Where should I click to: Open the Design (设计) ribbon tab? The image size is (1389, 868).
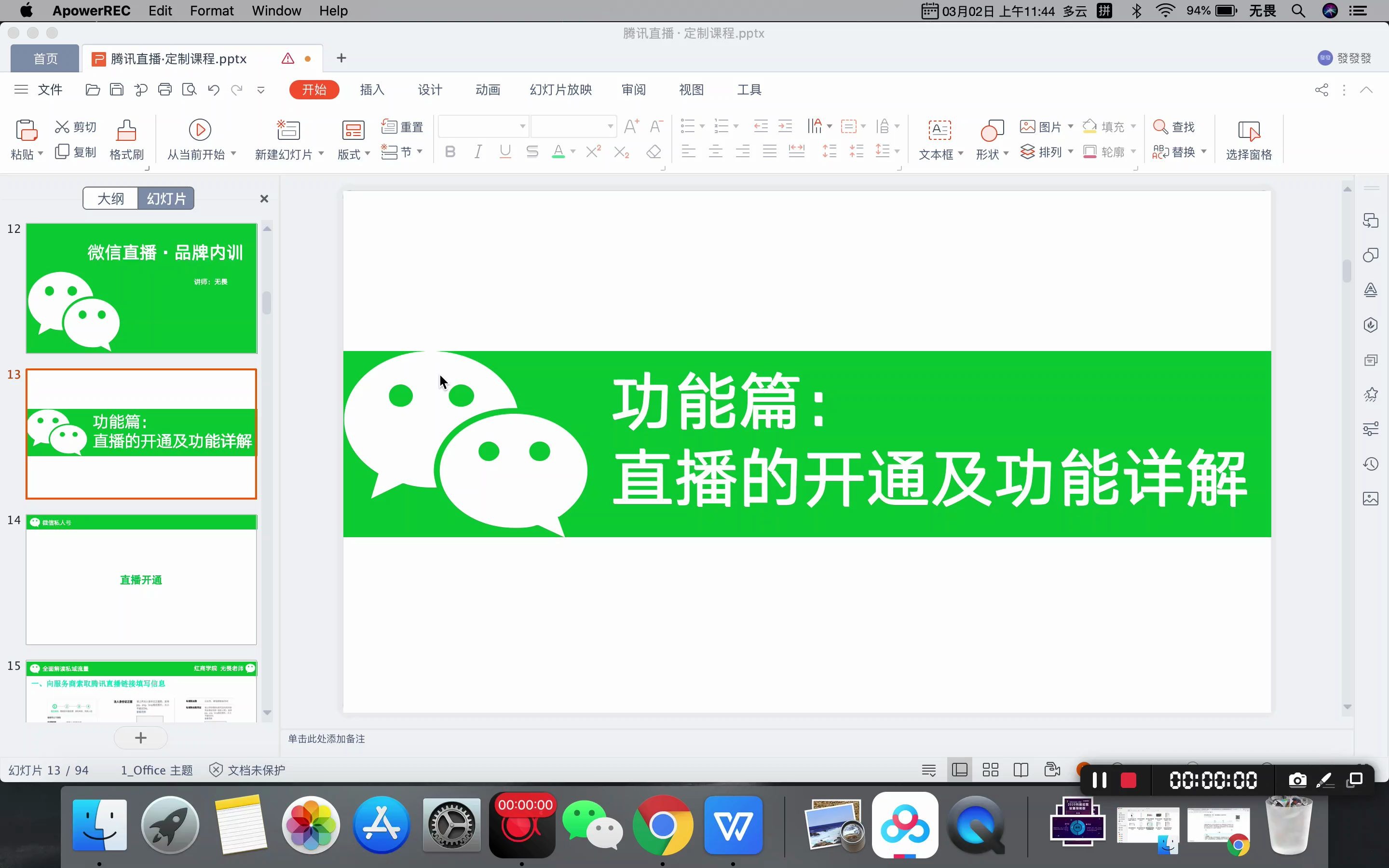point(430,90)
